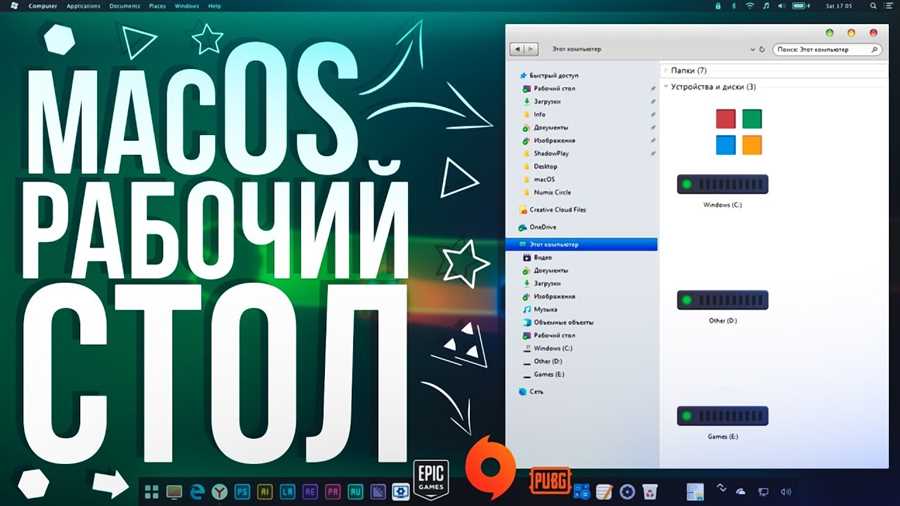Open the Recycle Bin dock icon
The width and height of the screenshot is (900, 506).
coord(650,492)
